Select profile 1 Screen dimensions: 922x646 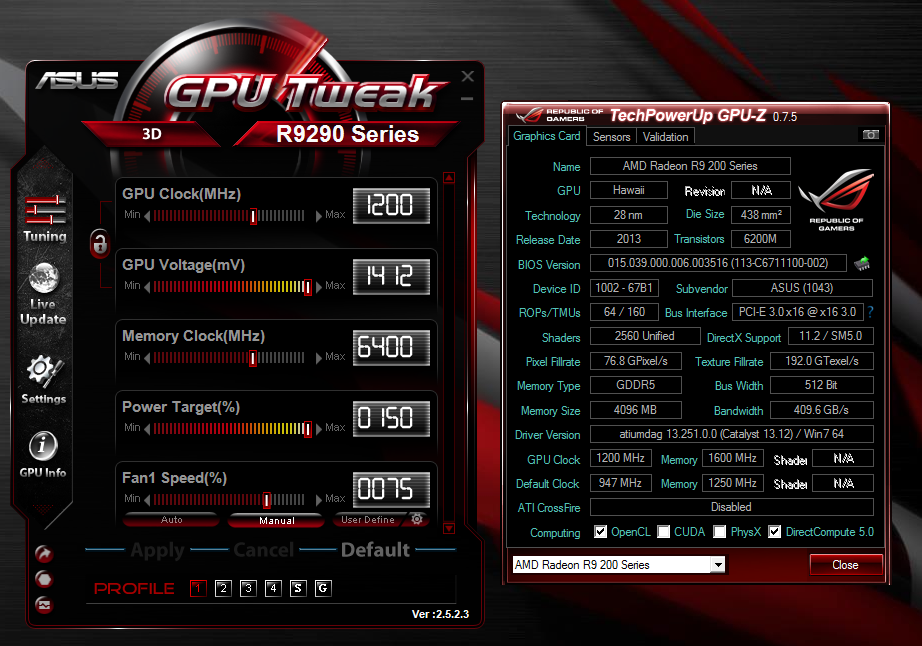click(x=198, y=588)
